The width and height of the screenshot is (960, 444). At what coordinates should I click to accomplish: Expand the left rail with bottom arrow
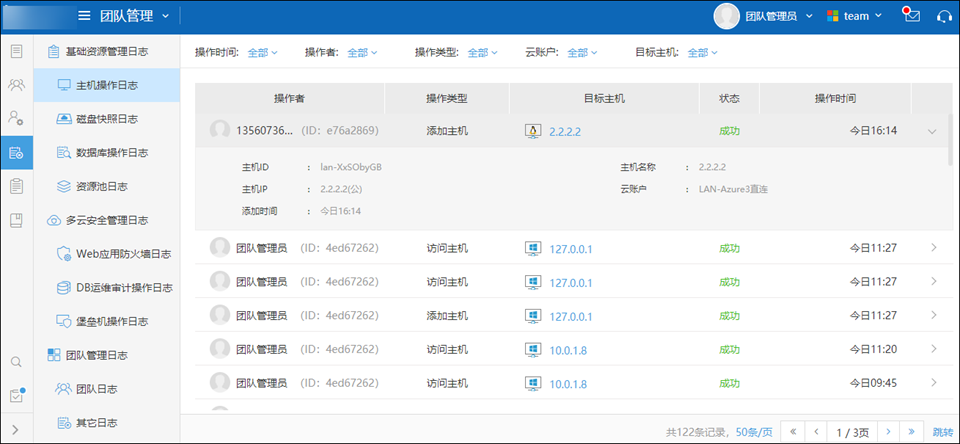16,429
